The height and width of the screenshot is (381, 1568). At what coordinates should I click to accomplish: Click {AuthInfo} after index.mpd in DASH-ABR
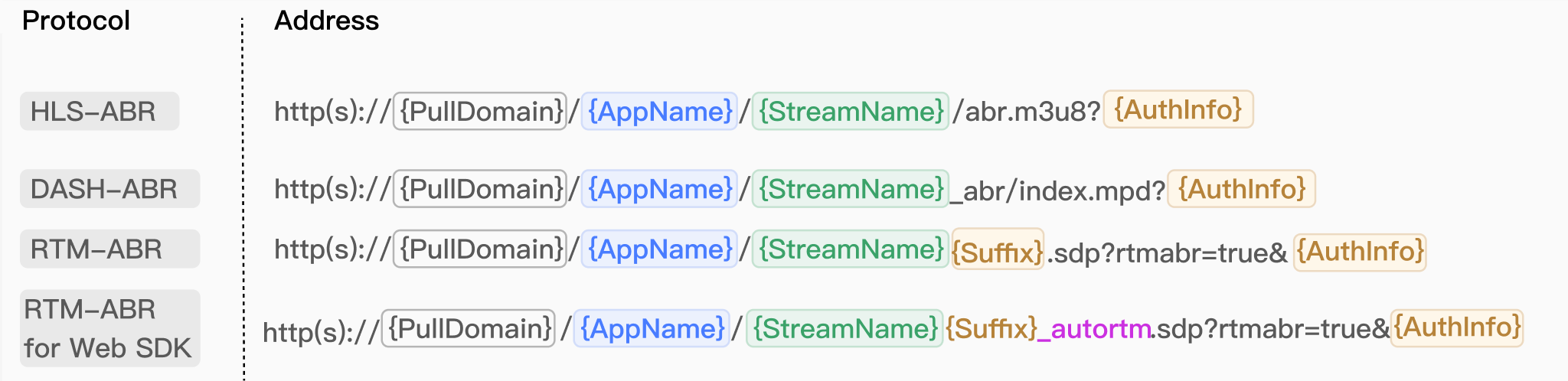point(1242,189)
